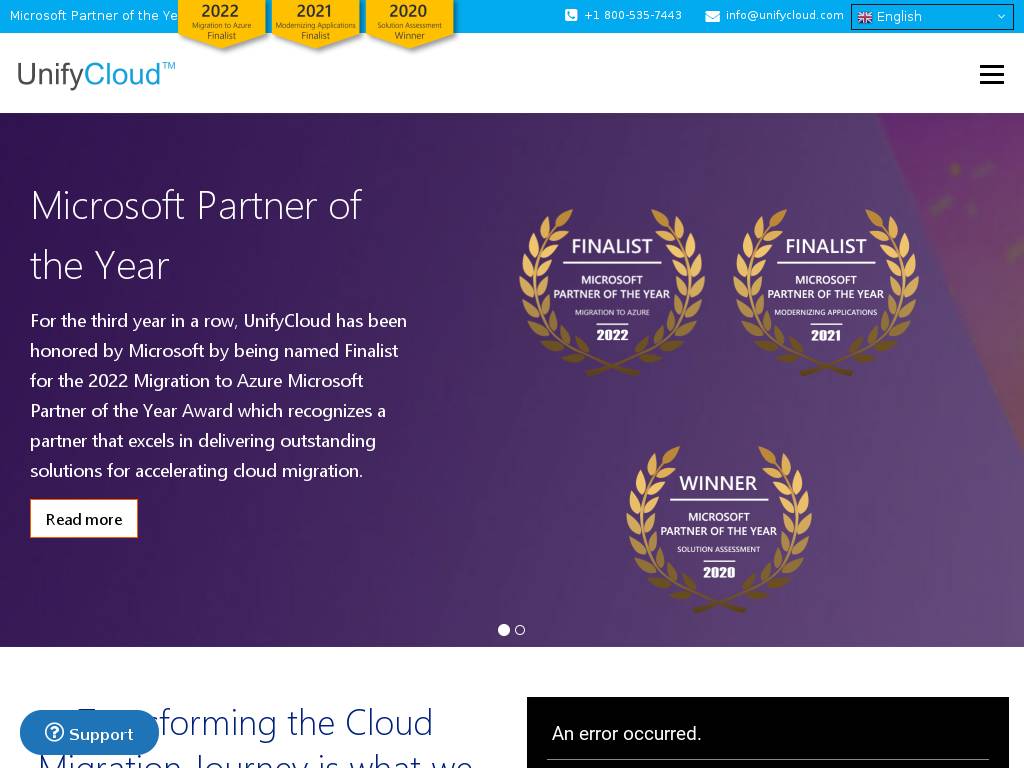1024x768 pixels.
Task: Click the 2021 Finalist laurel wreath image
Action: (826, 292)
